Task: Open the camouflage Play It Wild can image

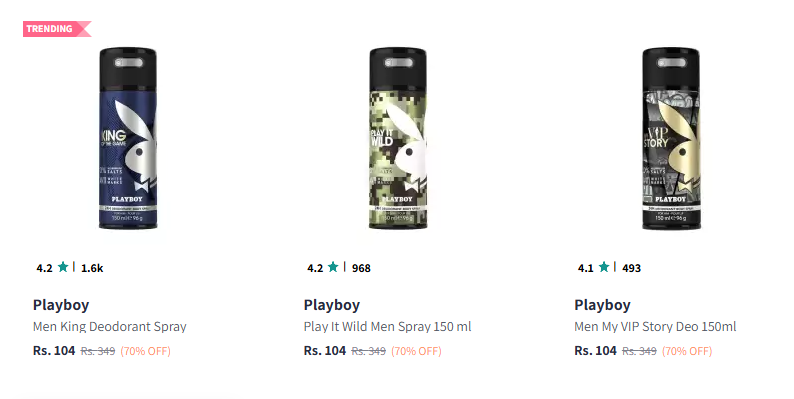Action: tap(398, 138)
